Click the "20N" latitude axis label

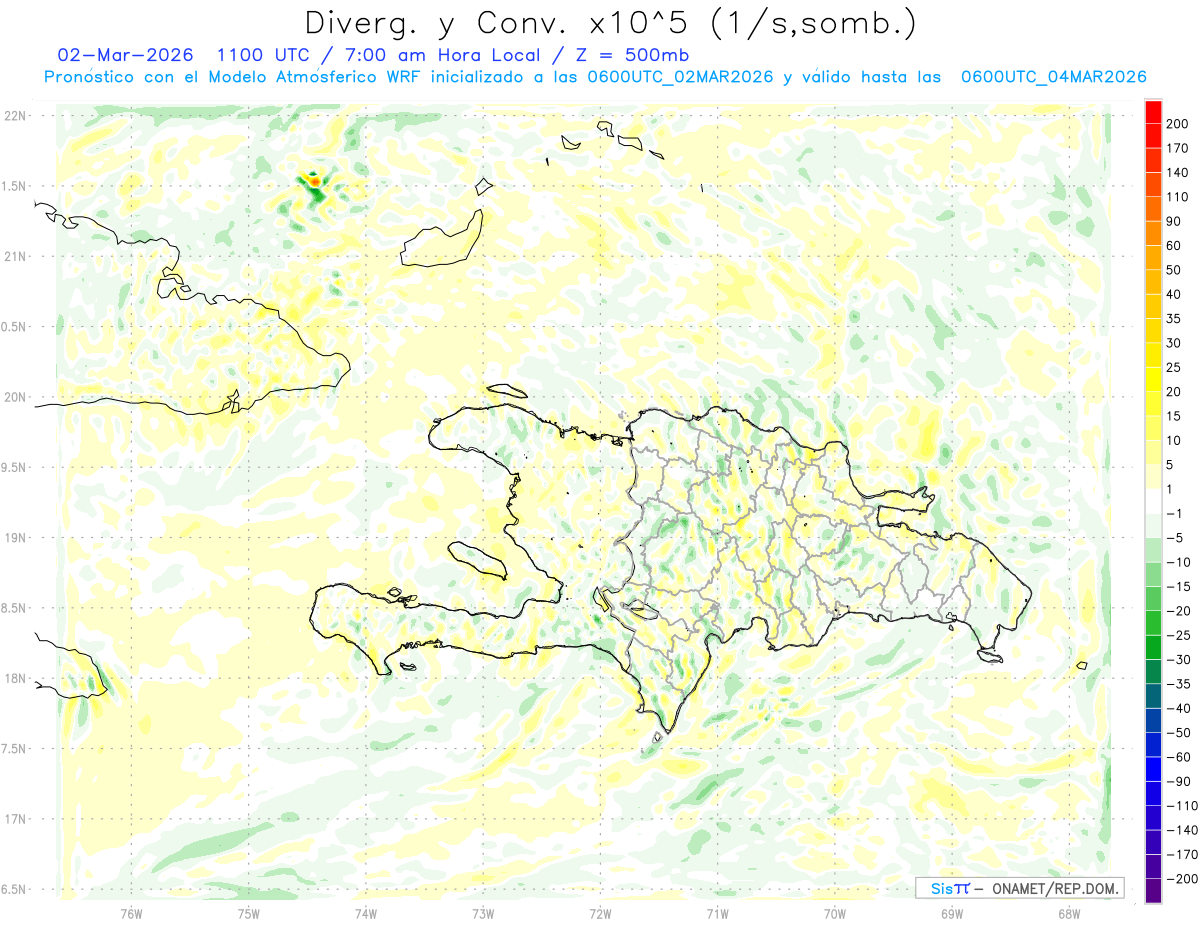pyautogui.click(x=14, y=397)
